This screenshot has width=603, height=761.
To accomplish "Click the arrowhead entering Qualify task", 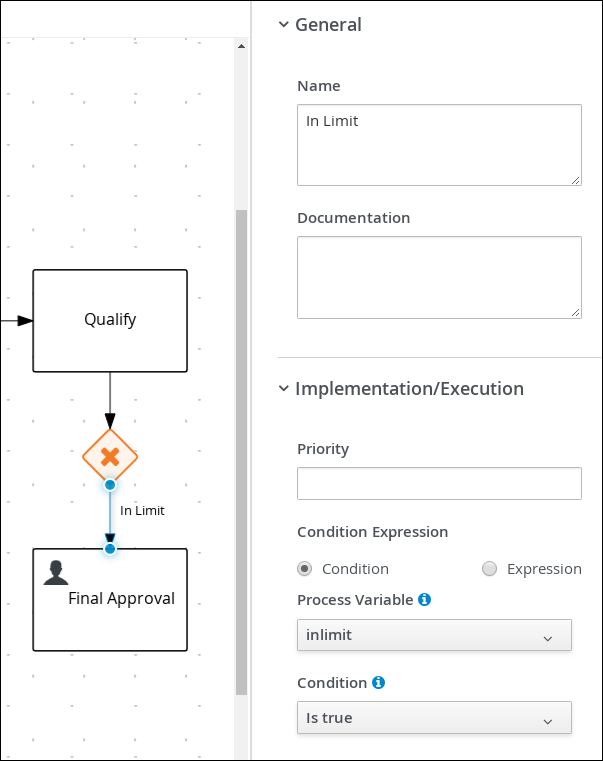I will point(25,321).
